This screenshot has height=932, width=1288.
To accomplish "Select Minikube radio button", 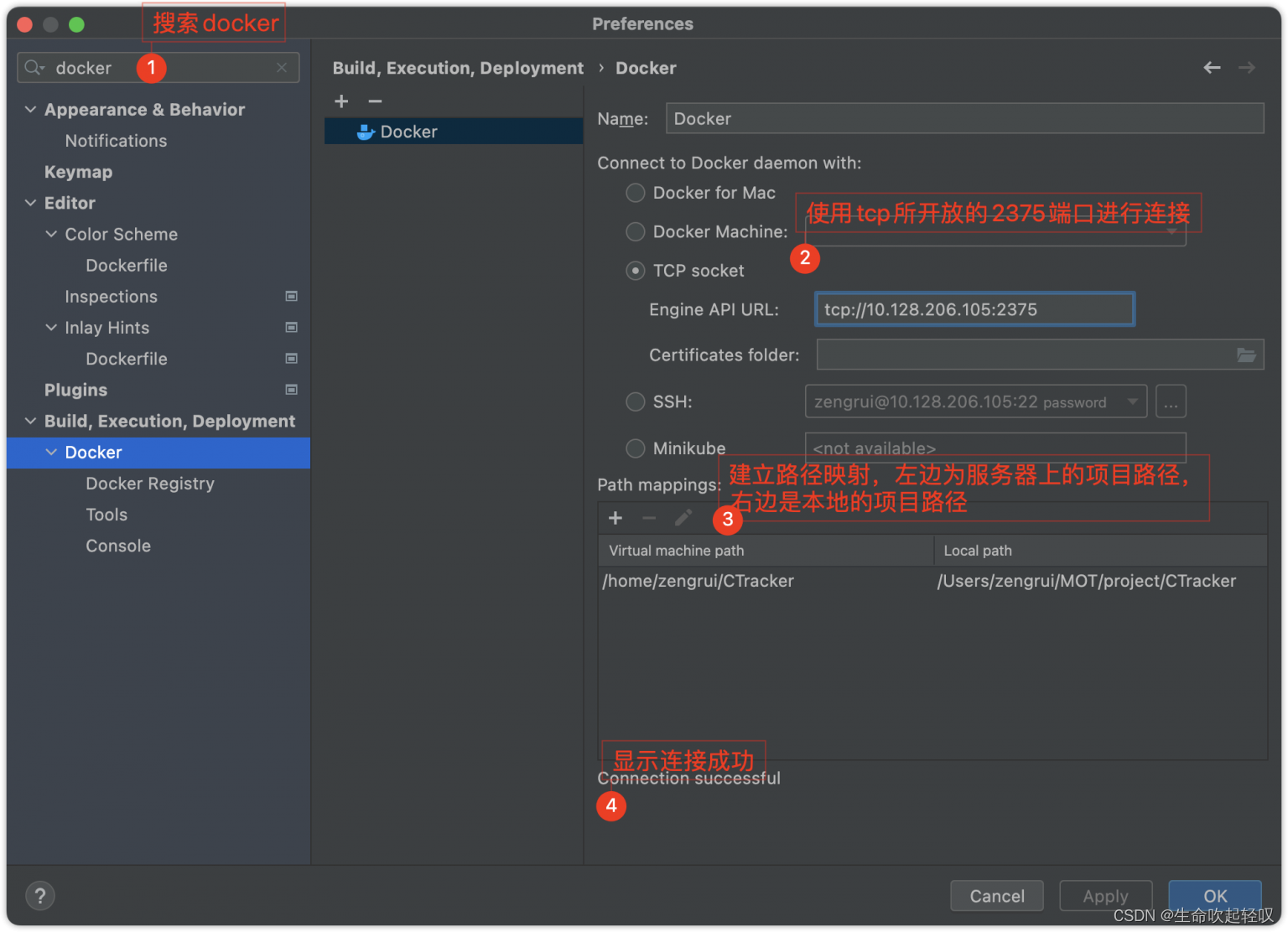I will (636, 448).
